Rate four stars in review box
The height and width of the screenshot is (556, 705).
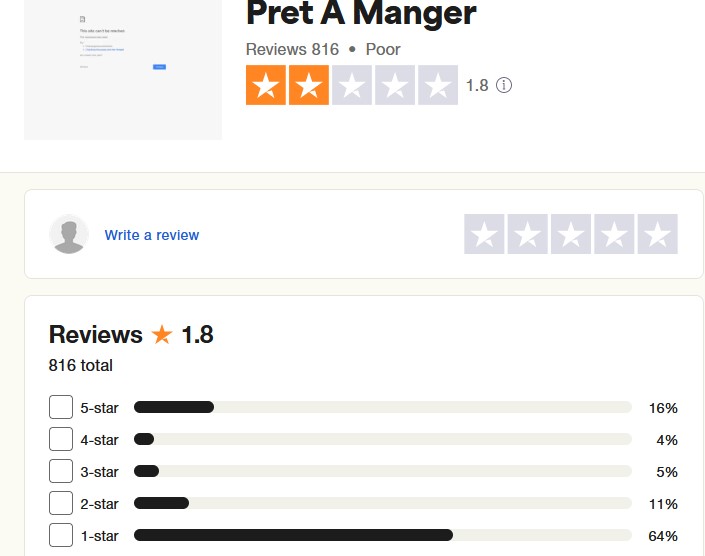[x=614, y=234]
